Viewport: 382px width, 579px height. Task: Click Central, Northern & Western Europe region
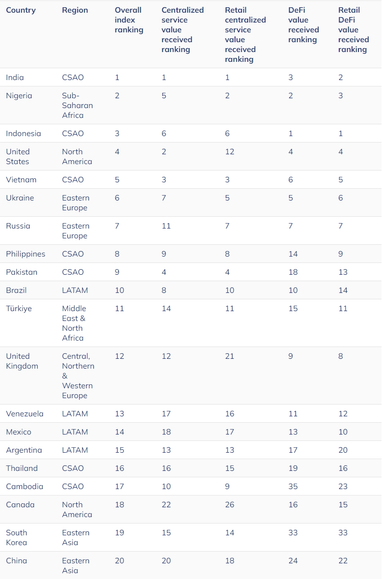pos(78,376)
